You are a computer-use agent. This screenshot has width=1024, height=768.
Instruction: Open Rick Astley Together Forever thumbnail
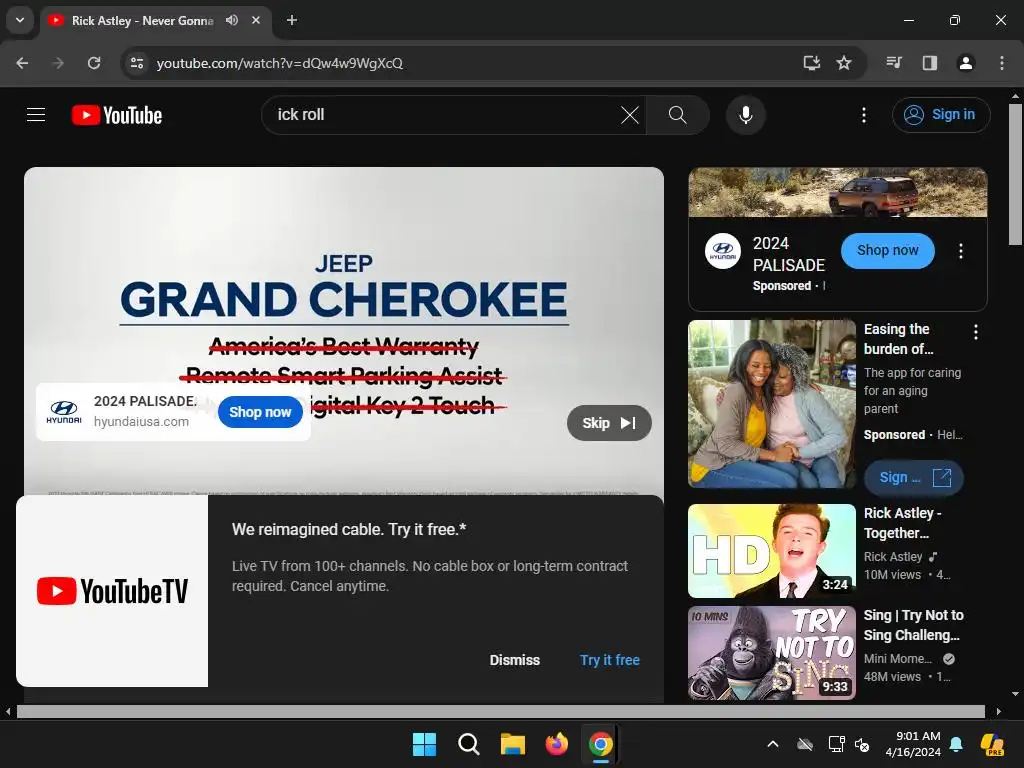771,551
